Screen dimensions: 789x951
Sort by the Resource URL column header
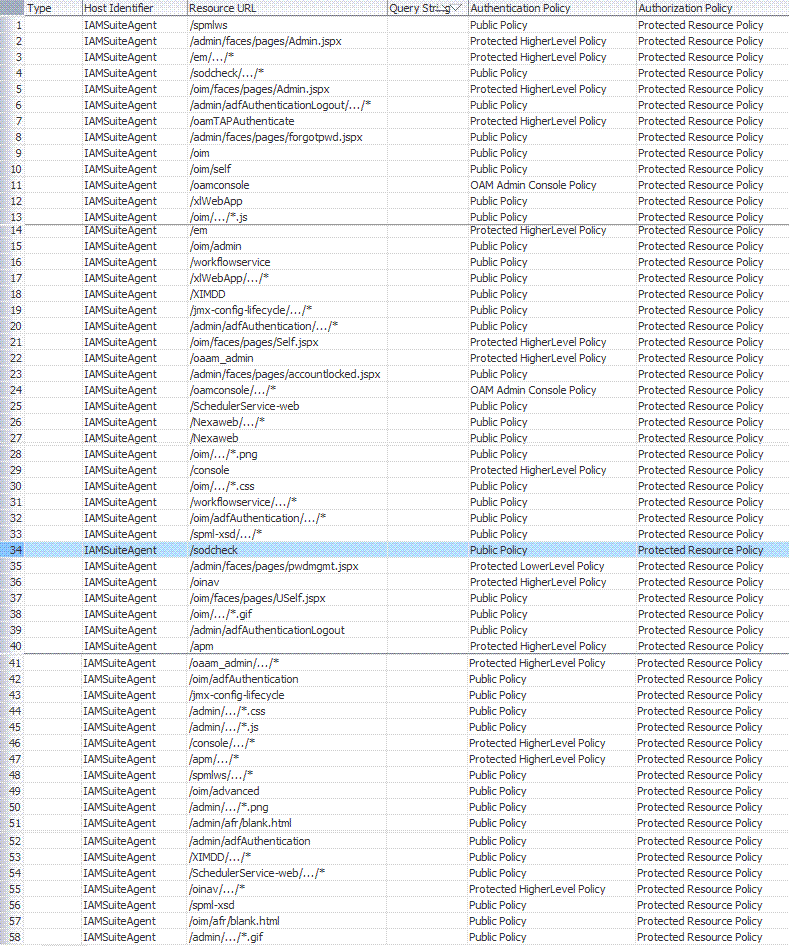pos(287,8)
